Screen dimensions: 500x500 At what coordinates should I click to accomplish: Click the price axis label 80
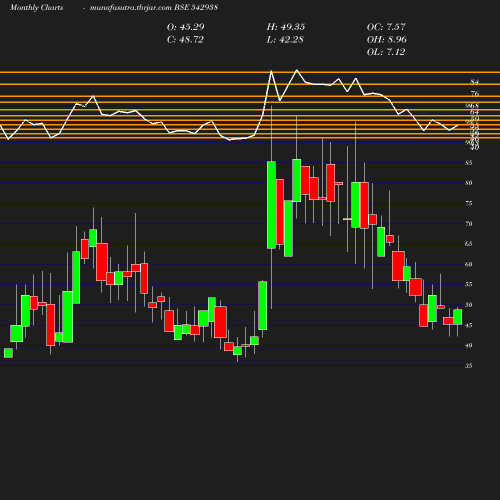469,183
